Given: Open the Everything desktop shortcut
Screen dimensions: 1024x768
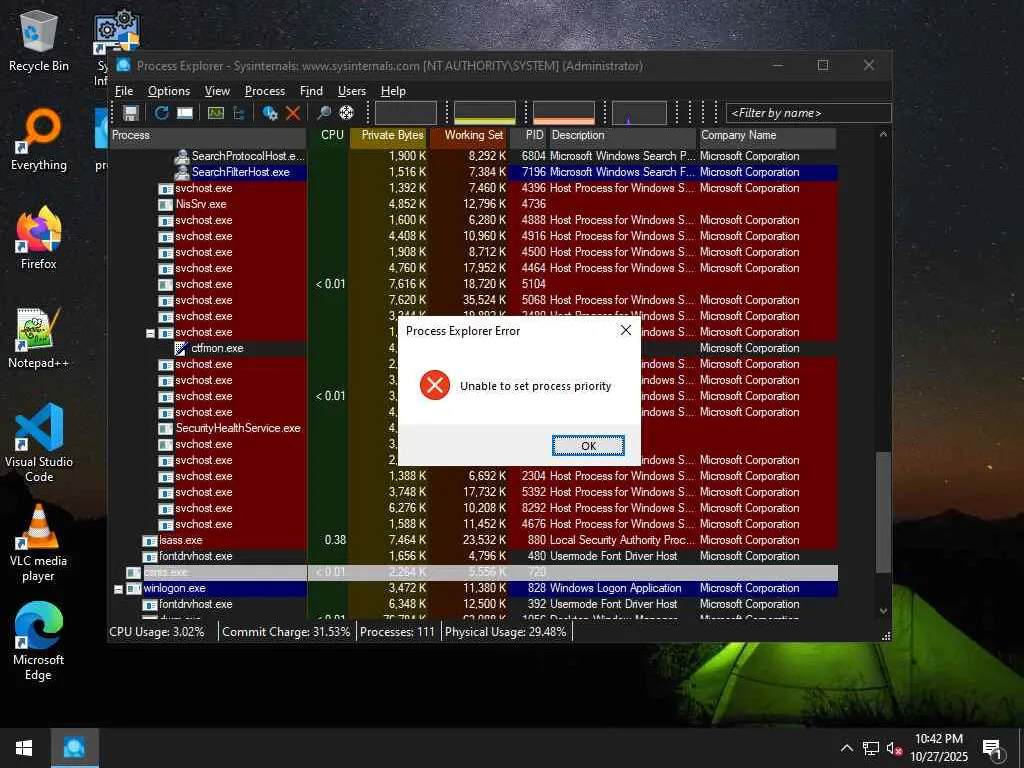Looking at the screenshot, I should pos(39,140).
